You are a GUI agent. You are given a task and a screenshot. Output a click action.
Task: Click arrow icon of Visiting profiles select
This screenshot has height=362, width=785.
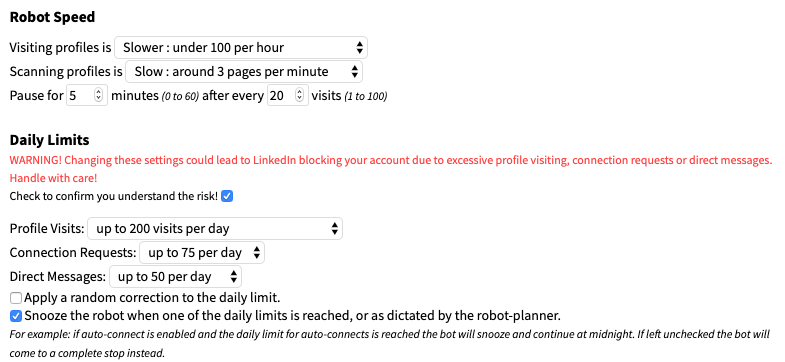pyautogui.click(x=359, y=48)
